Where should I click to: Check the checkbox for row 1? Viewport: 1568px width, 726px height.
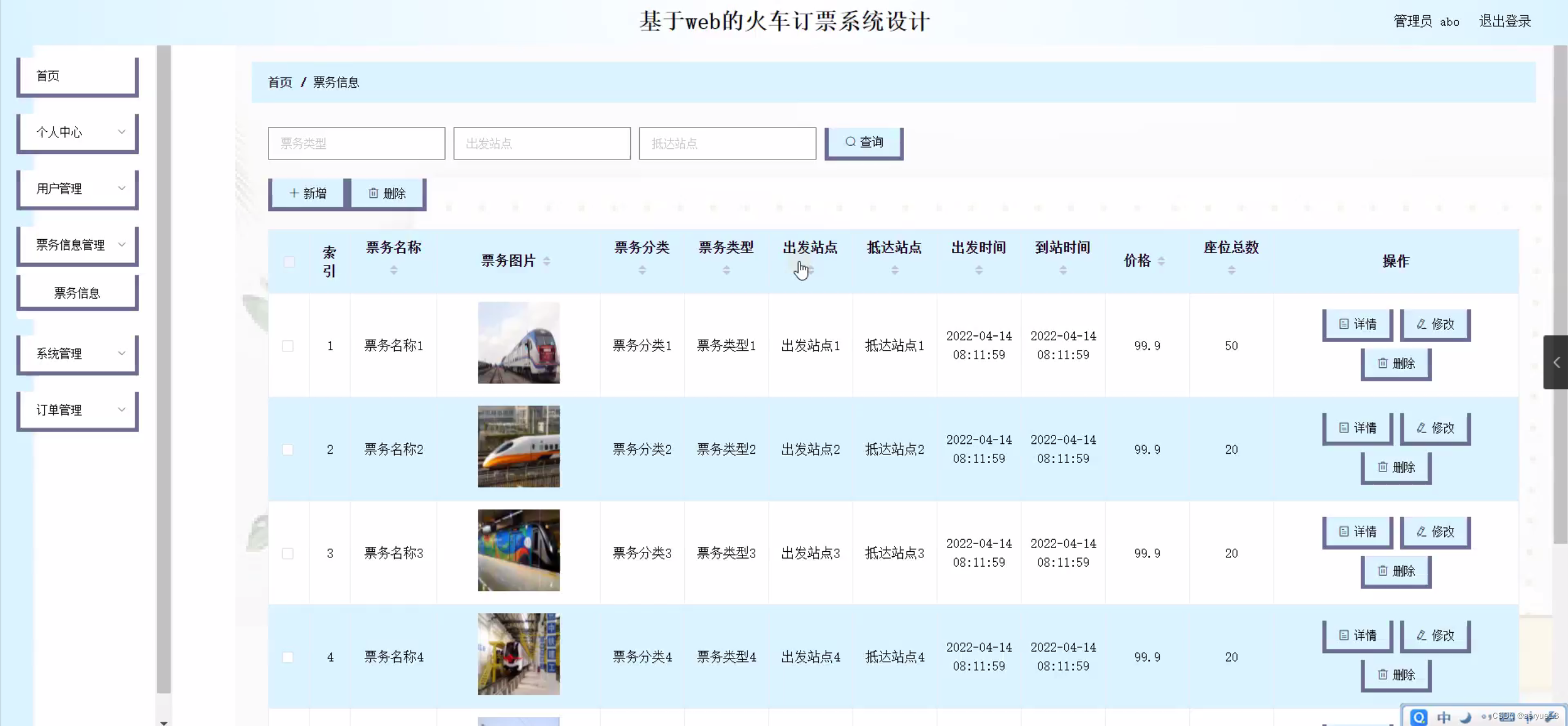pyautogui.click(x=287, y=346)
